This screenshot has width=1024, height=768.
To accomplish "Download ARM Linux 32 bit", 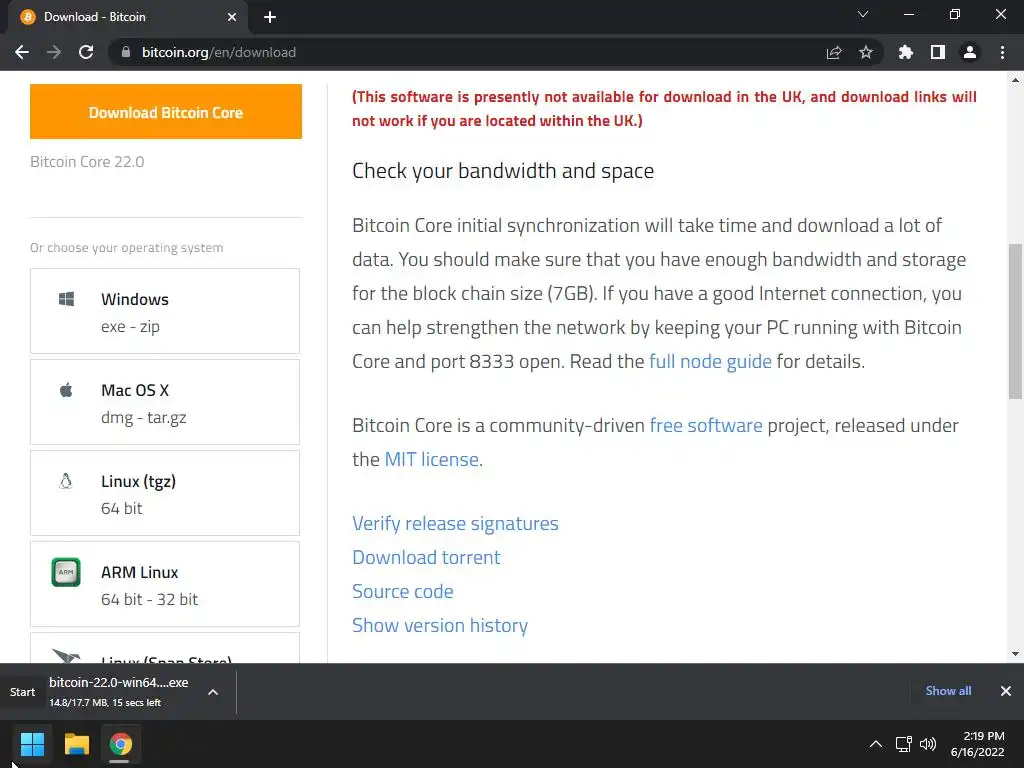I will click(177, 599).
